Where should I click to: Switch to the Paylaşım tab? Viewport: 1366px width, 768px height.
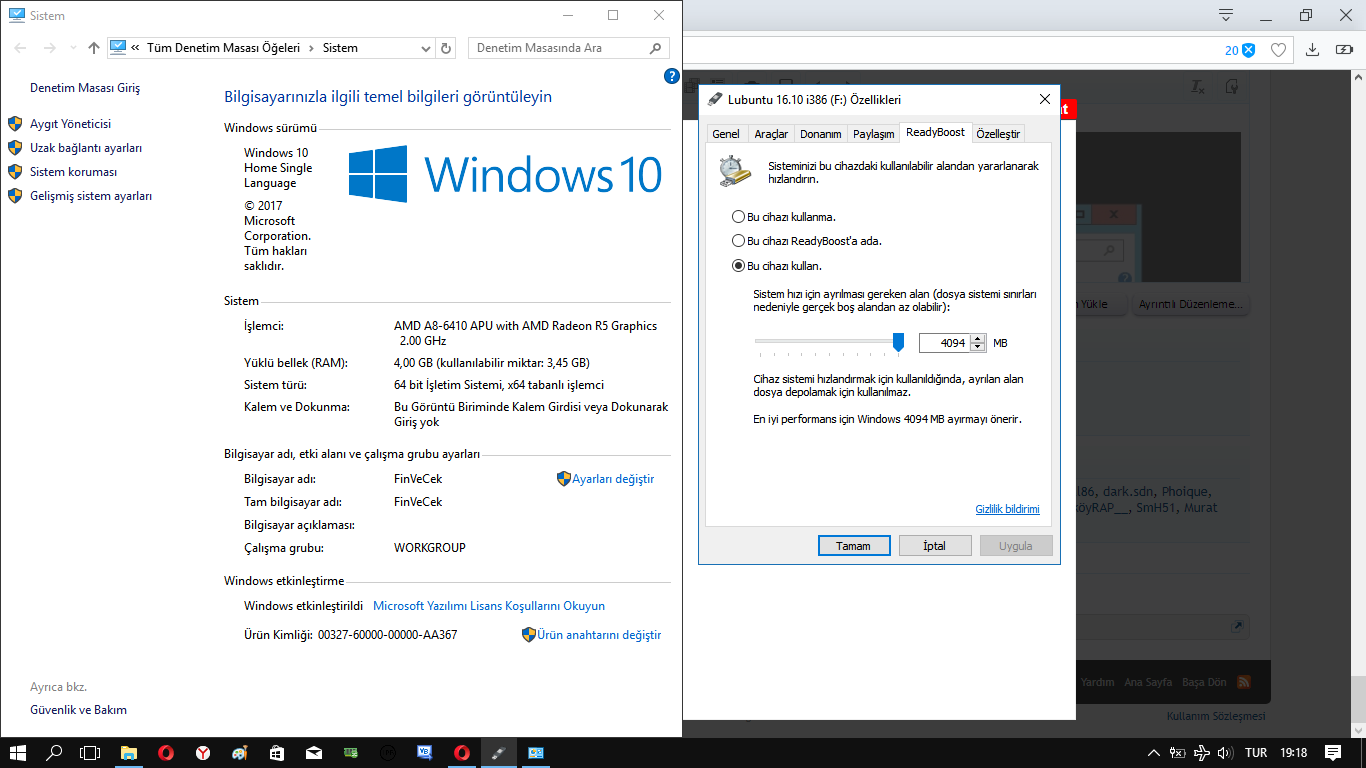pyautogui.click(x=873, y=134)
